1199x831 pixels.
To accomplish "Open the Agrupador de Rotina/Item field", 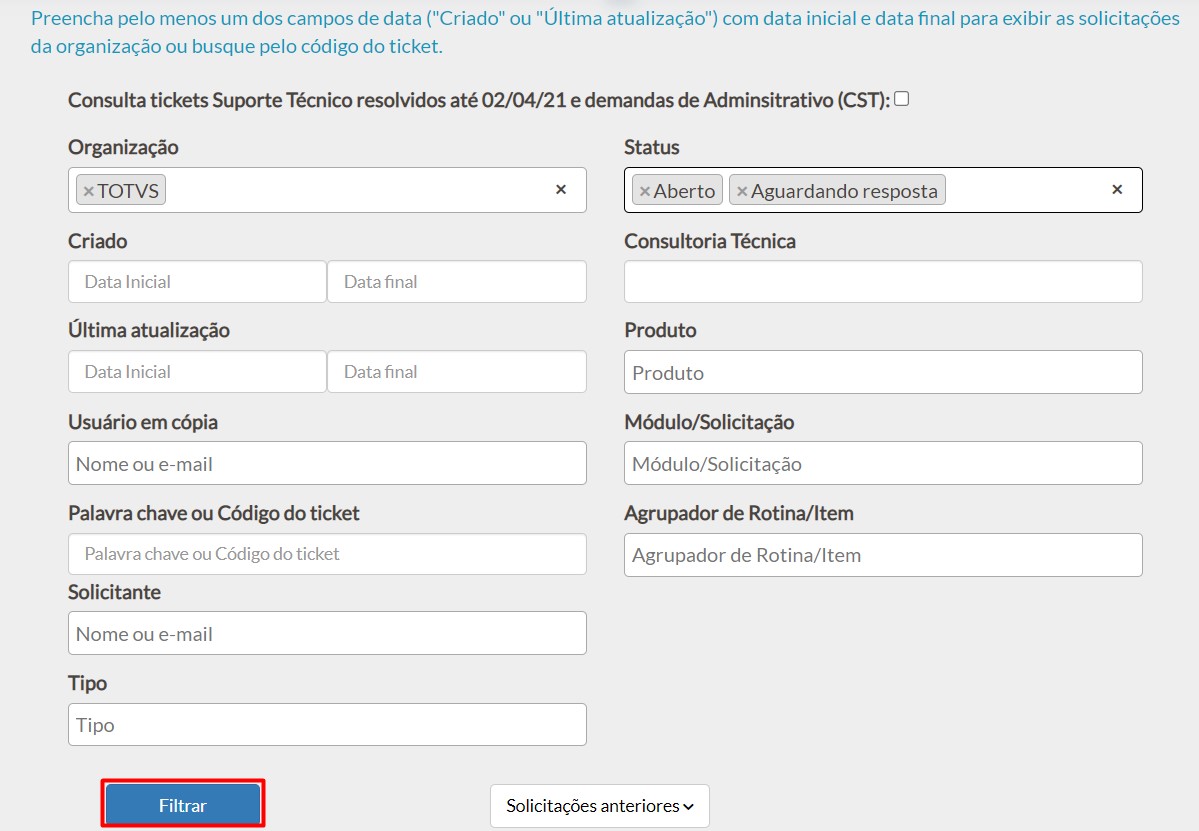I will coord(883,555).
